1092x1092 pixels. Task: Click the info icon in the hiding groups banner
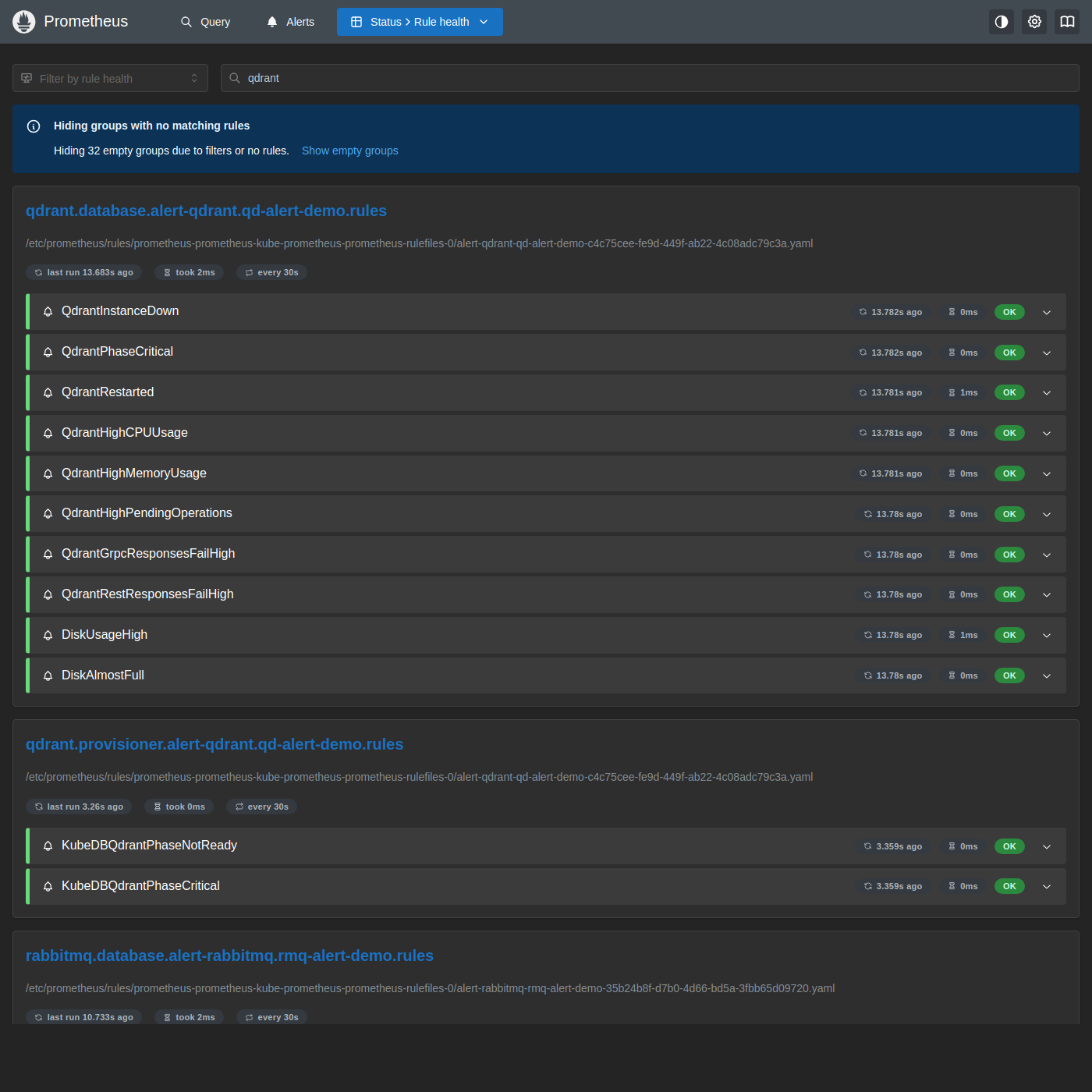(34, 126)
